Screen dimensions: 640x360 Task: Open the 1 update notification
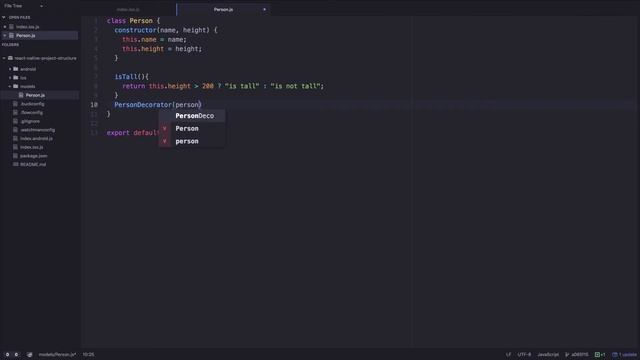pyautogui.click(x=624, y=355)
